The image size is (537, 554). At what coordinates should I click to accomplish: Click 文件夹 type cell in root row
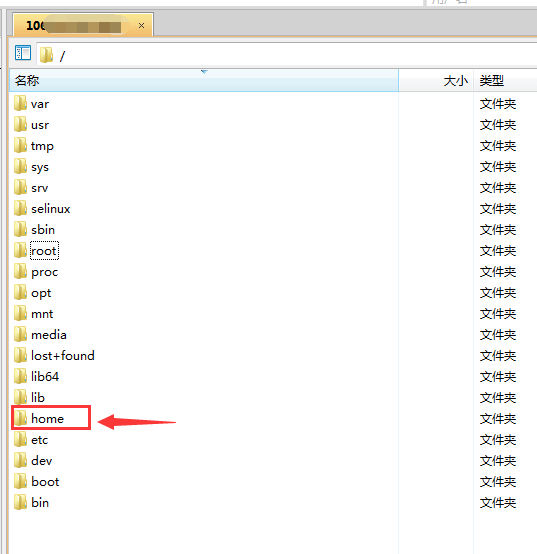click(498, 251)
